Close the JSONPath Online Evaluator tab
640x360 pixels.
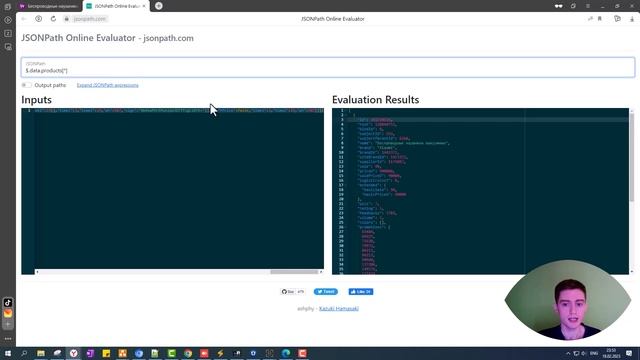tap(144, 6)
